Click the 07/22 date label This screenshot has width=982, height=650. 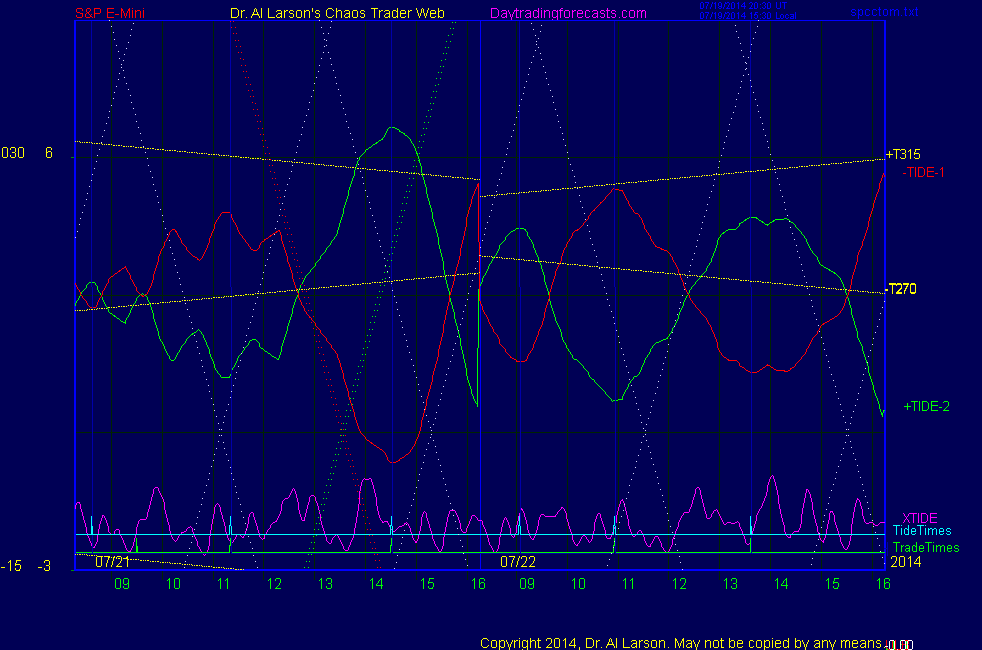(518, 562)
